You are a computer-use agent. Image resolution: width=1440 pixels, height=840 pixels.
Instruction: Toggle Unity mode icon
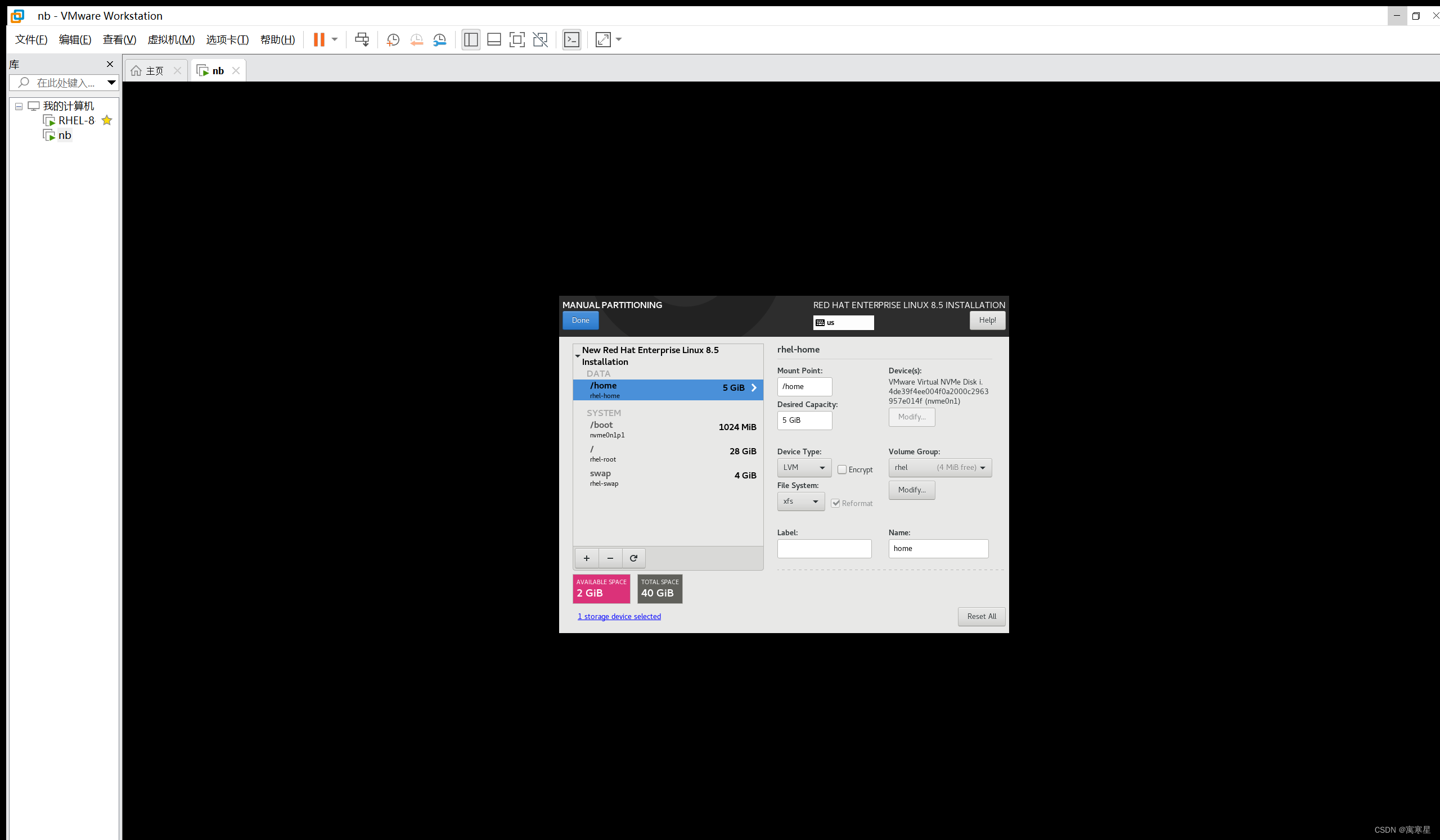tap(540, 39)
